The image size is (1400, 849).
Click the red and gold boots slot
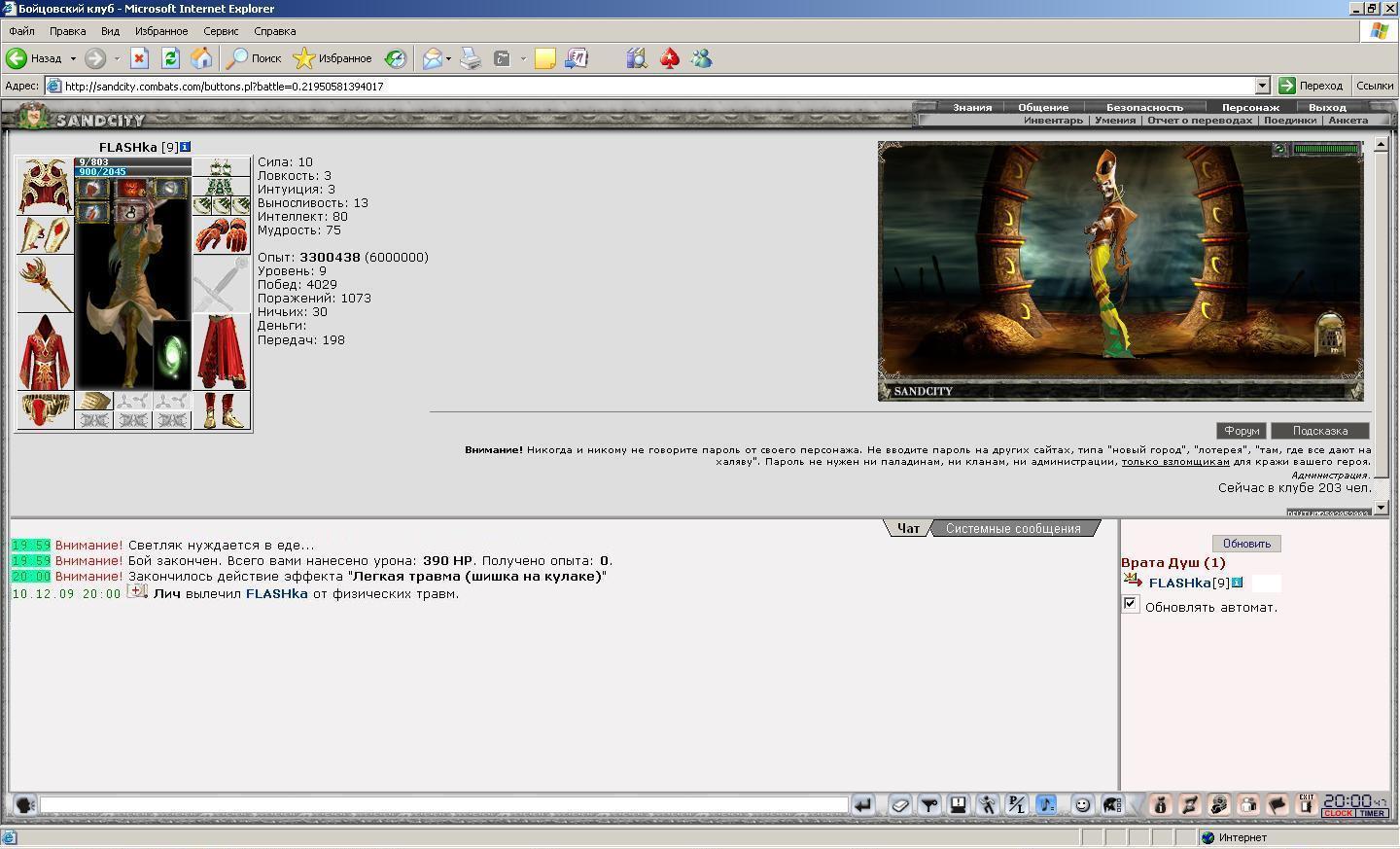click(x=221, y=409)
